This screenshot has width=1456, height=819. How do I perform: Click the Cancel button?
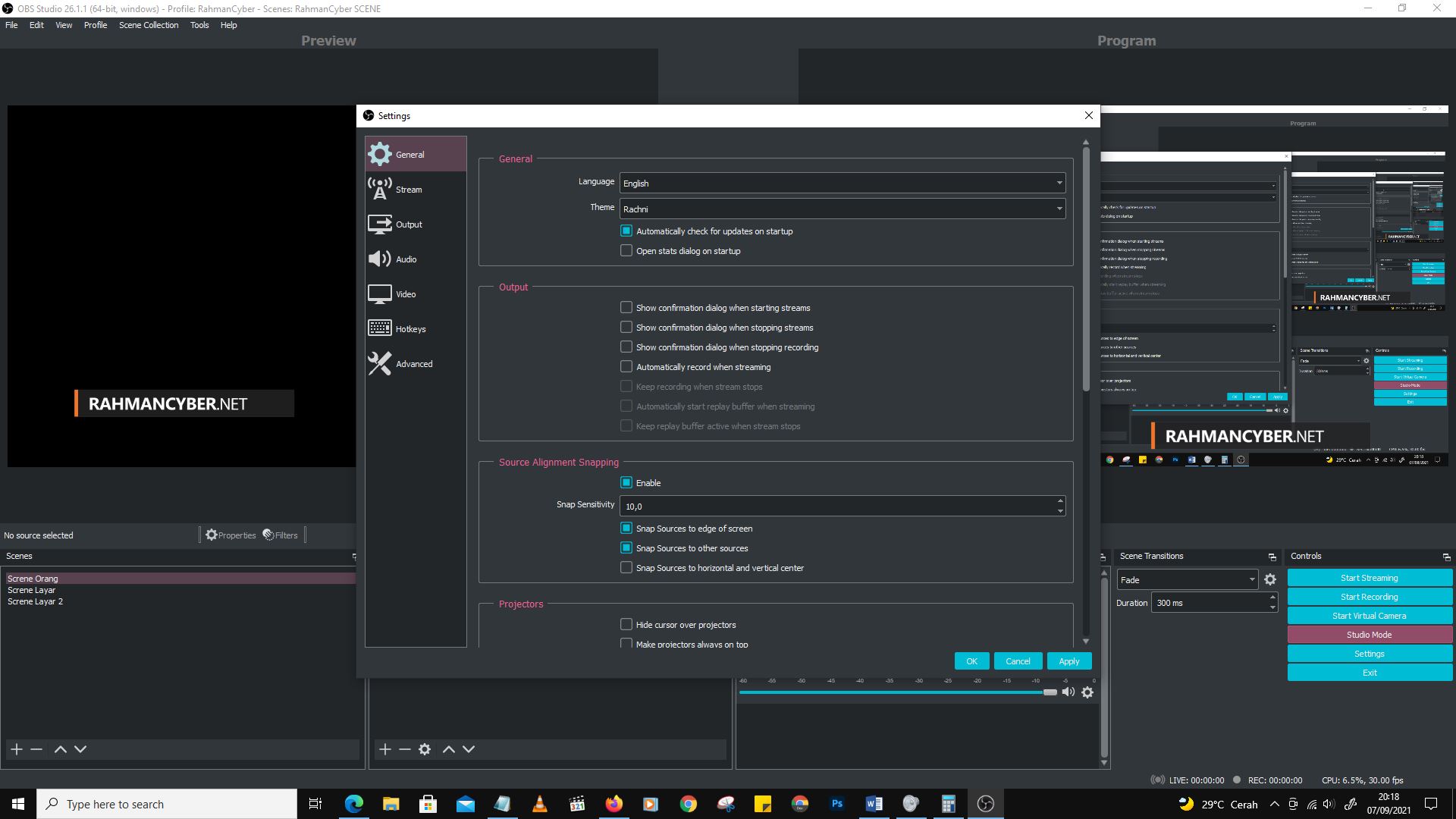coord(1018,661)
